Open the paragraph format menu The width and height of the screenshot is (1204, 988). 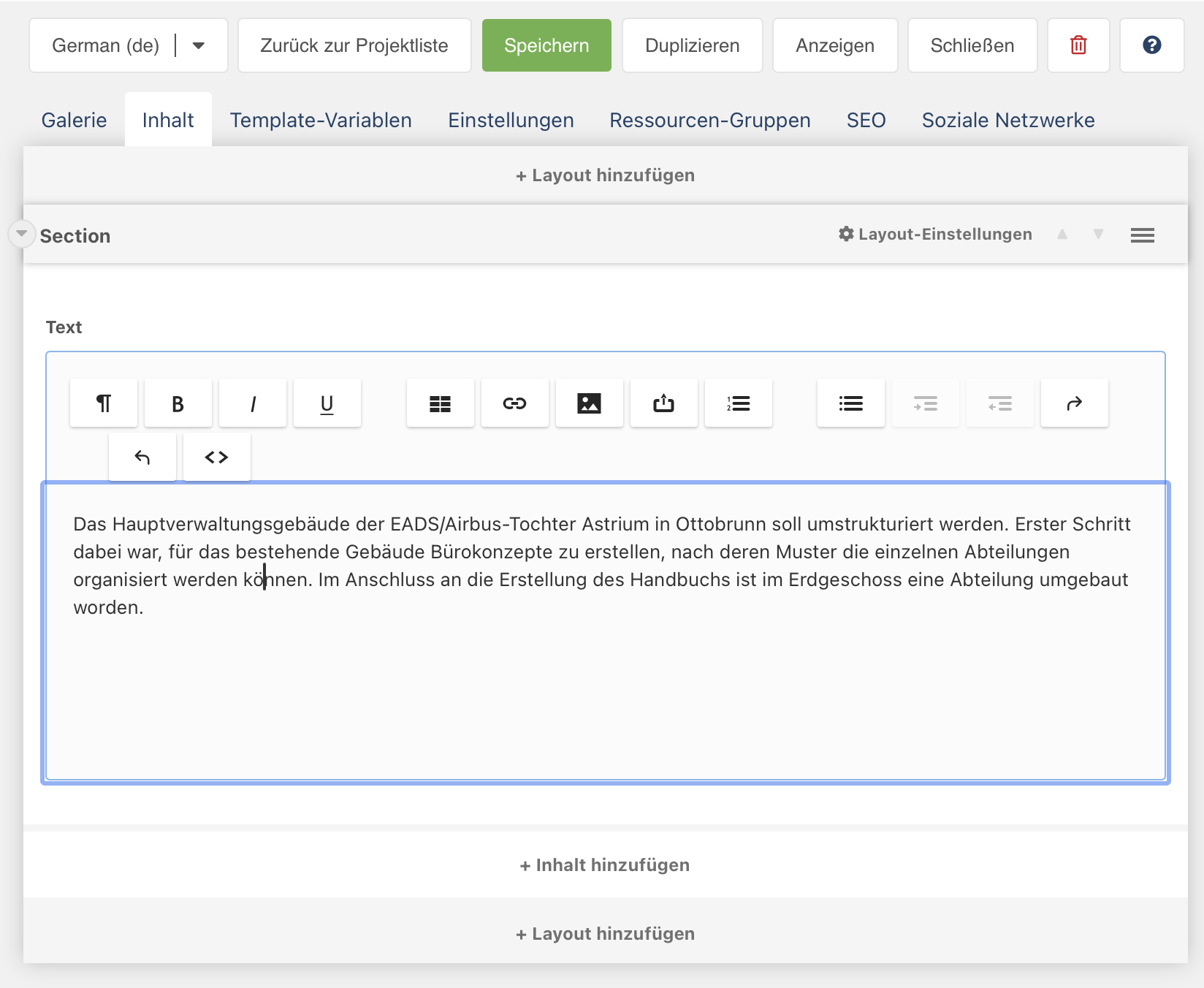pyautogui.click(x=104, y=403)
